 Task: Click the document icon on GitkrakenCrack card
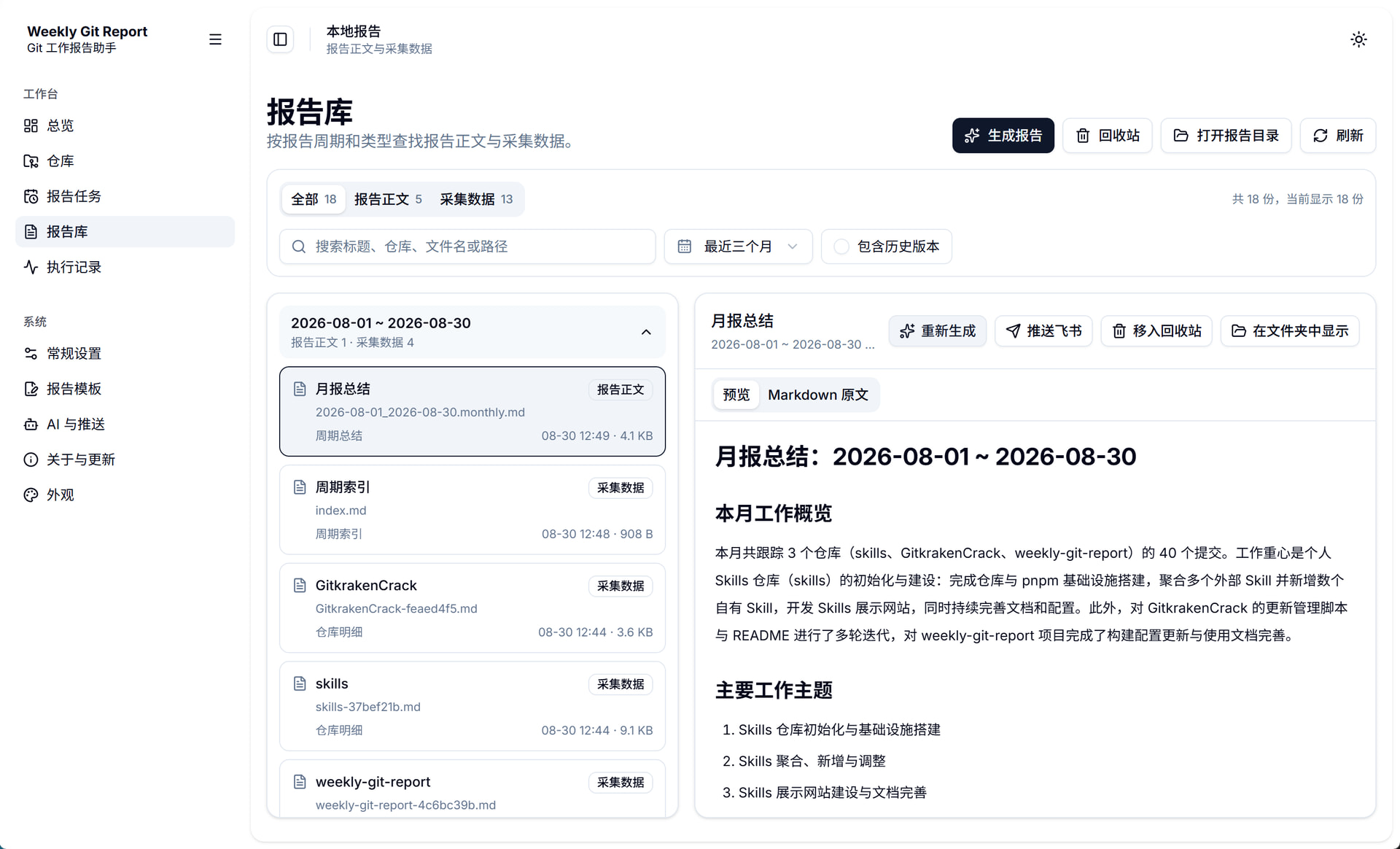[299, 585]
